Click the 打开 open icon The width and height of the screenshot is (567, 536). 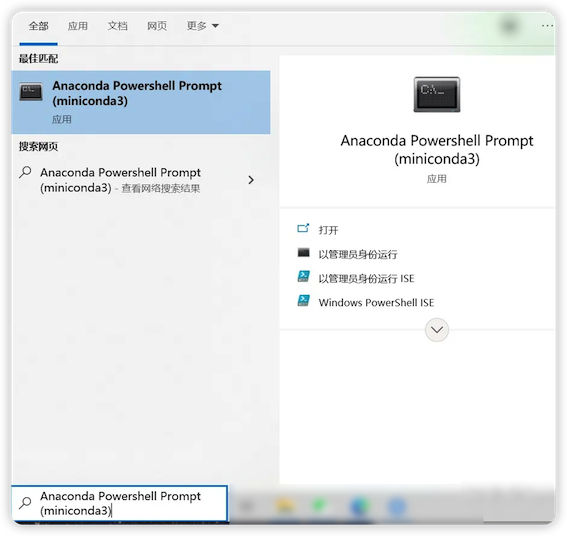click(303, 228)
